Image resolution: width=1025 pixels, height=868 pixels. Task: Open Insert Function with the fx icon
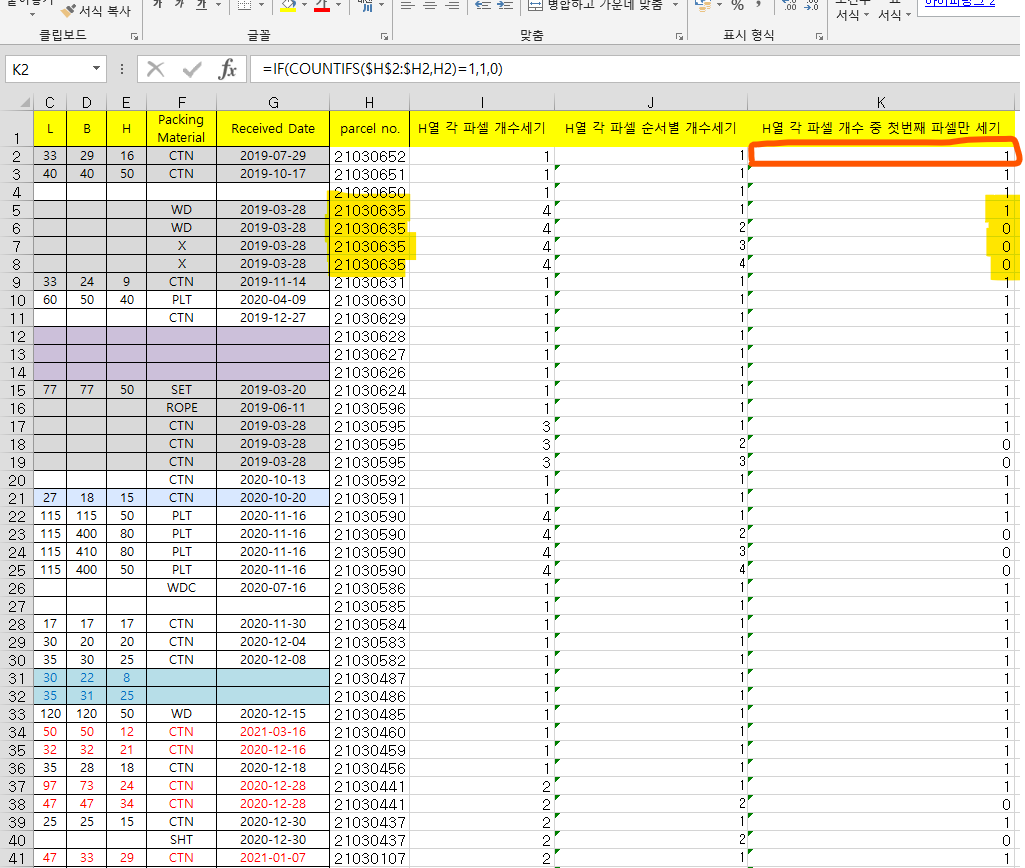(x=227, y=69)
